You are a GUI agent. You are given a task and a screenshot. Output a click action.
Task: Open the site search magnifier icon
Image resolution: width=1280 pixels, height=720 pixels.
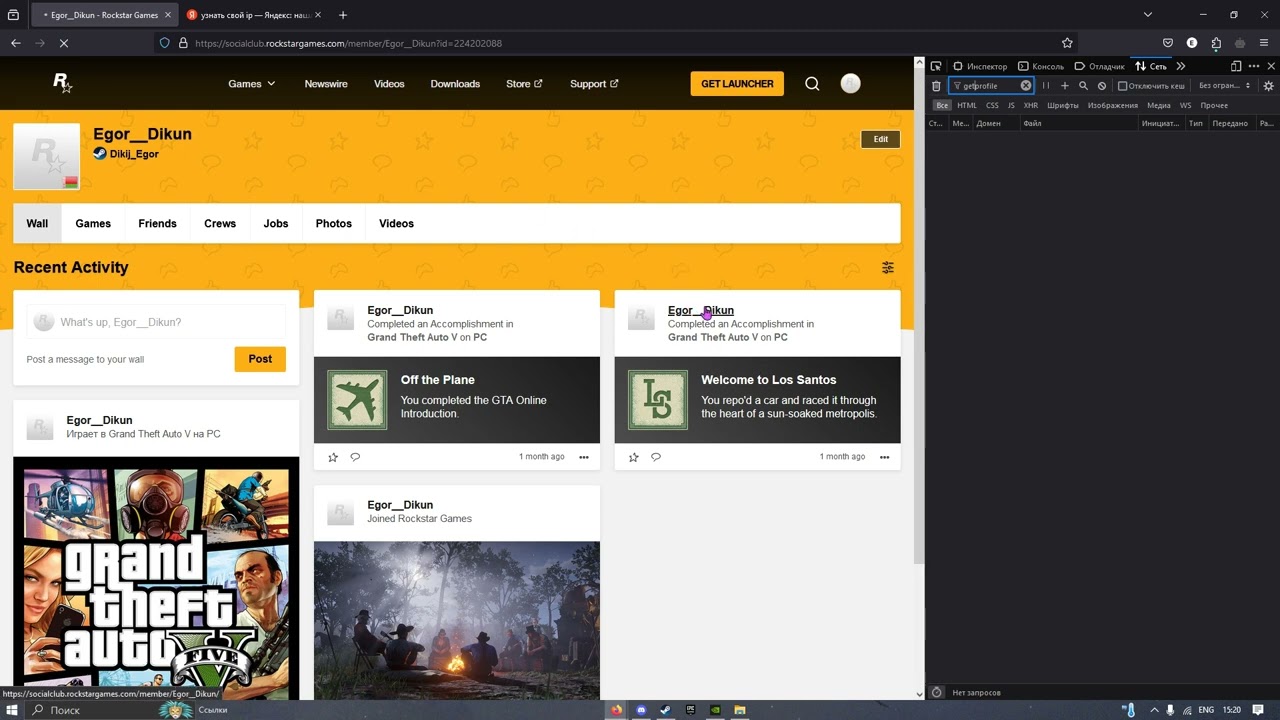(x=812, y=84)
